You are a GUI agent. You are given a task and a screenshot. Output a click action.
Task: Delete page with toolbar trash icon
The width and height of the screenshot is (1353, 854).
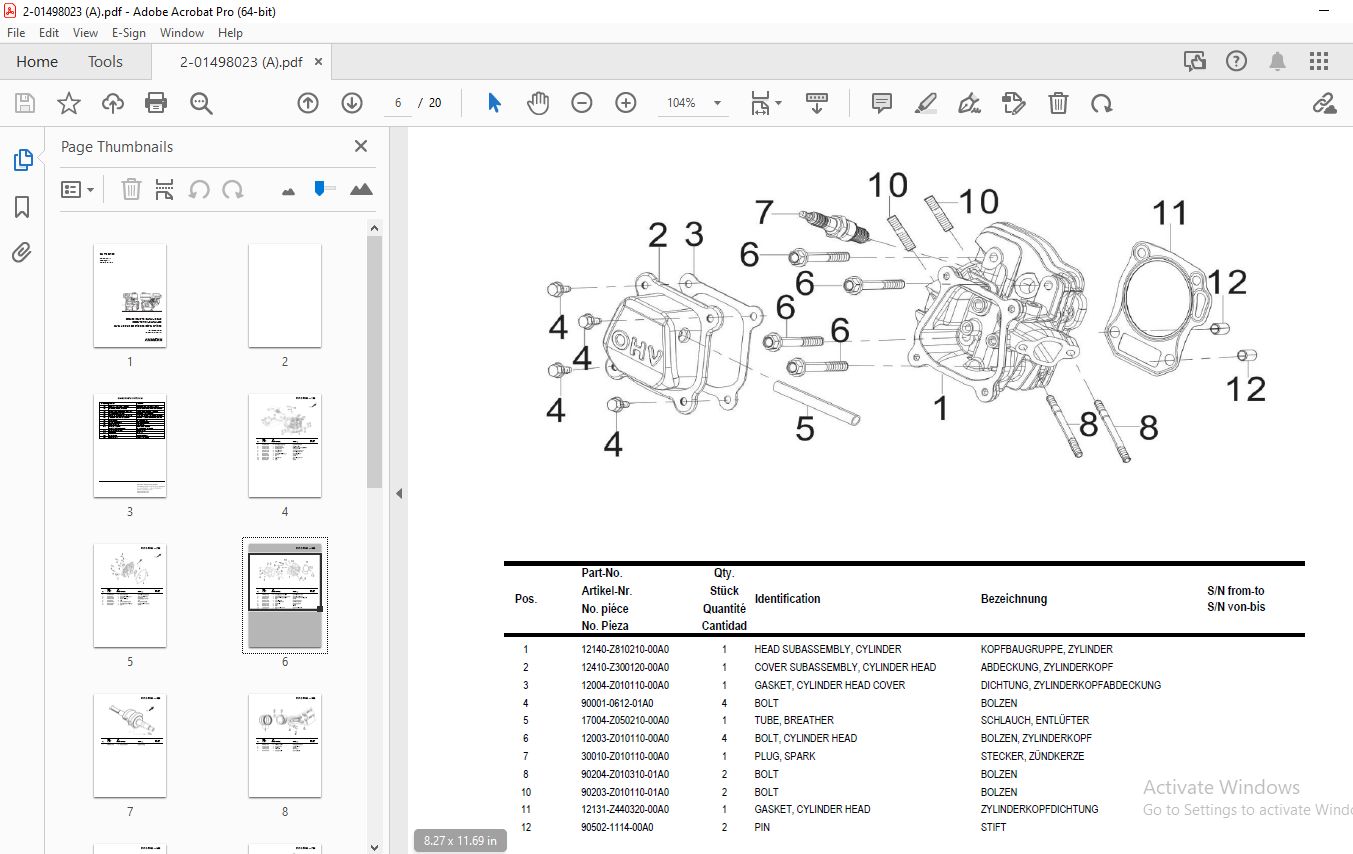[x=1058, y=103]
